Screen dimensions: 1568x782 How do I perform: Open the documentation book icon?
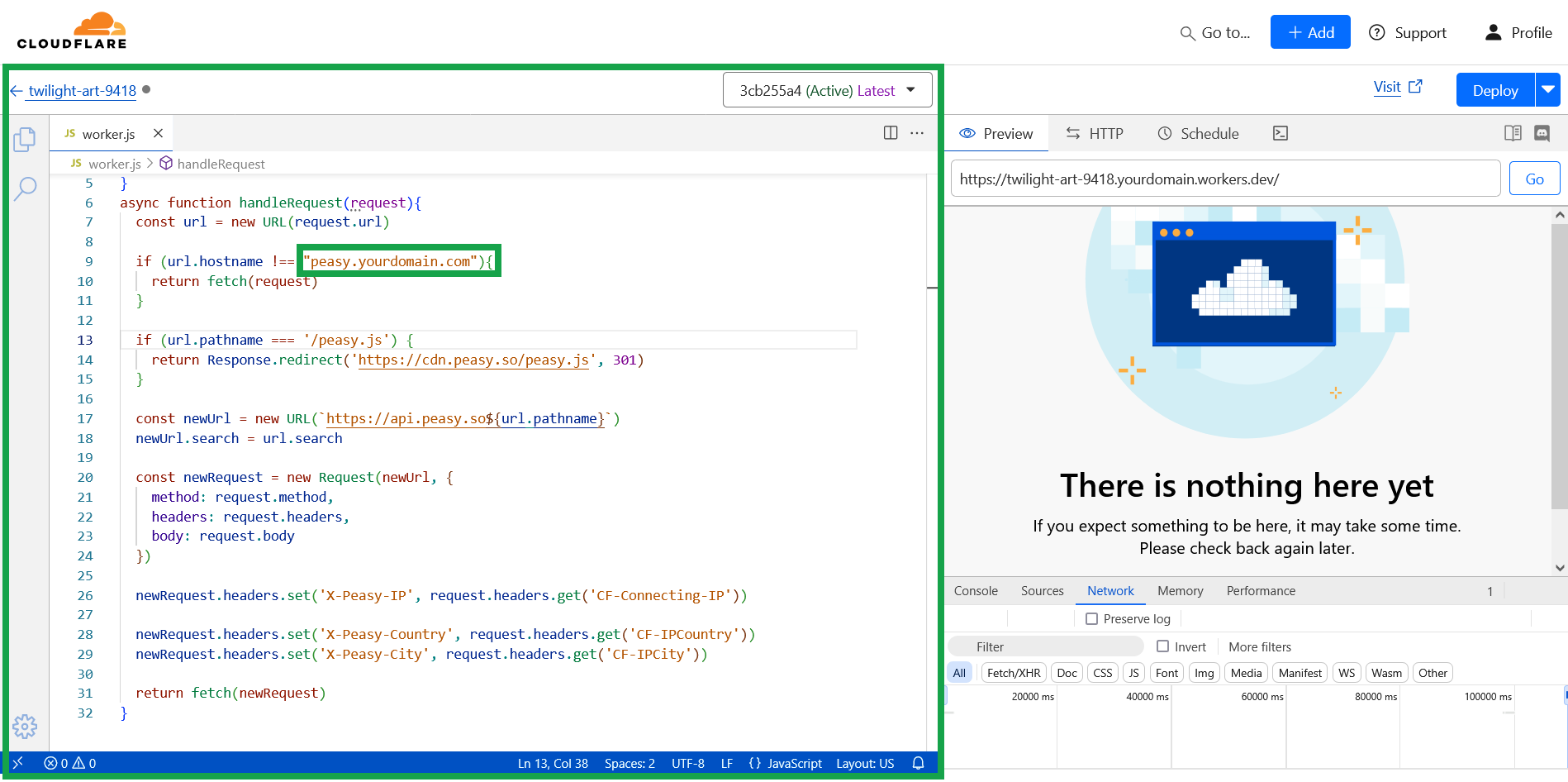click(1513, 132)
